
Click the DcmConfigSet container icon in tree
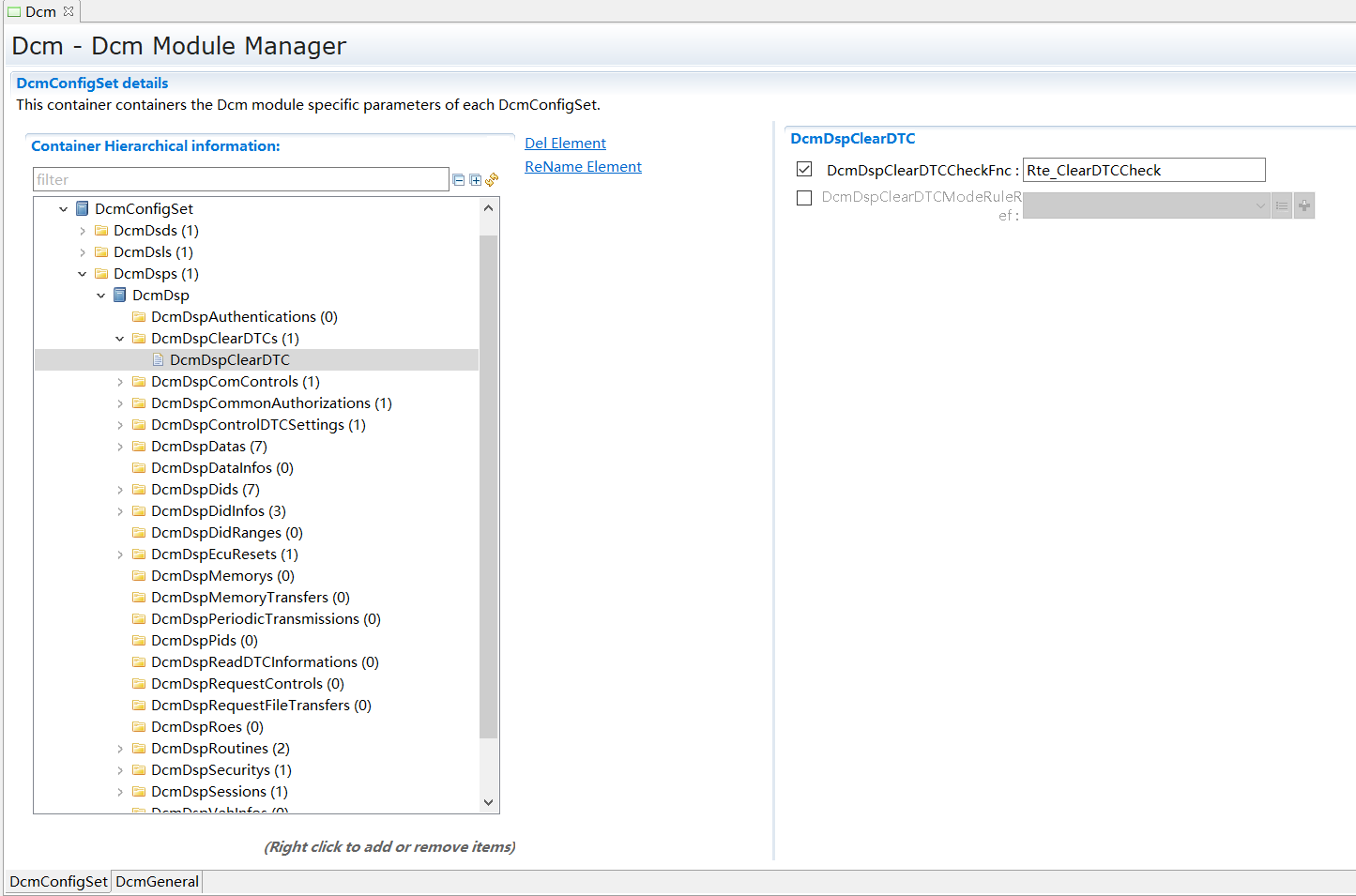83,209
